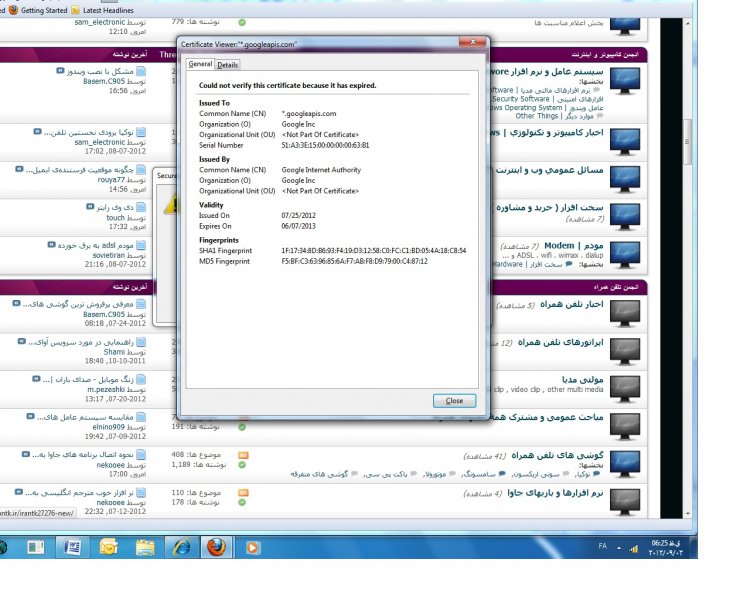750x600 pixels.
Task: Click the FA language indicator in the tray
Action: coord(602,546)
